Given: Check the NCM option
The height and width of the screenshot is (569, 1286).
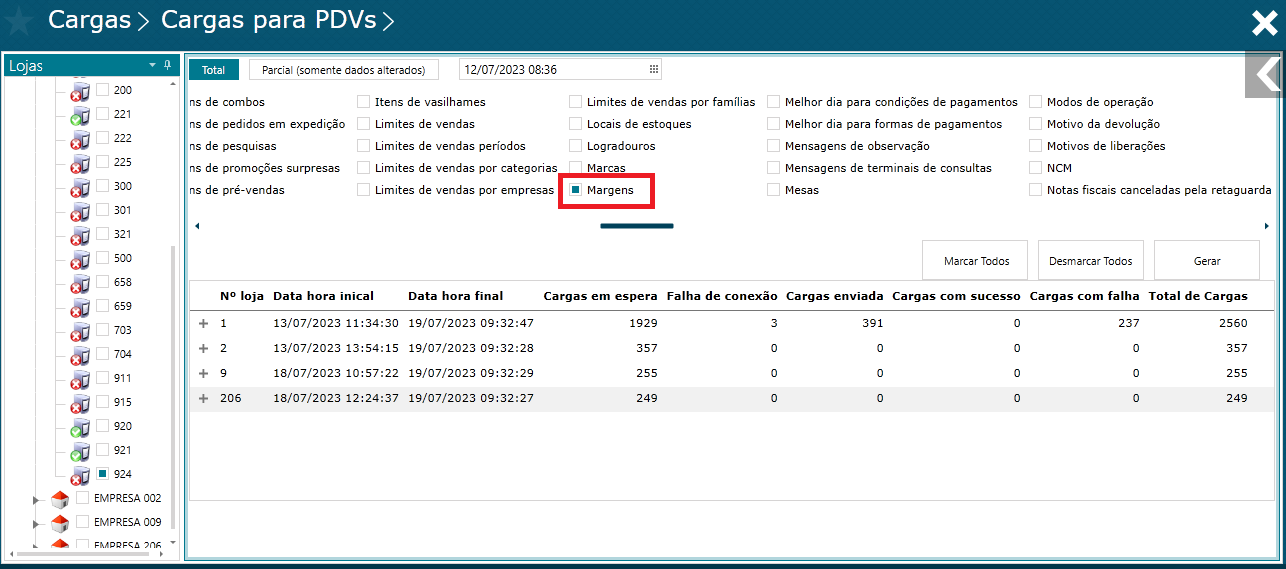Looking at the screenshot, I should point(1036,168).
